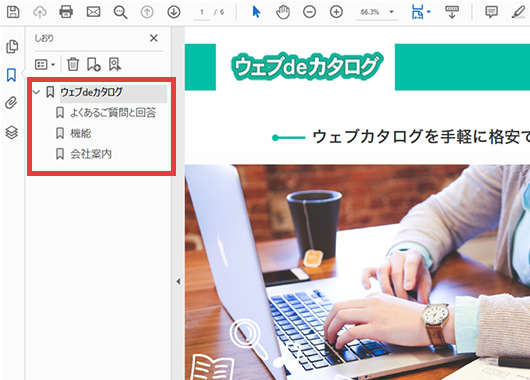Click the Save file icon
530x380 pixels.
[13, 12]
